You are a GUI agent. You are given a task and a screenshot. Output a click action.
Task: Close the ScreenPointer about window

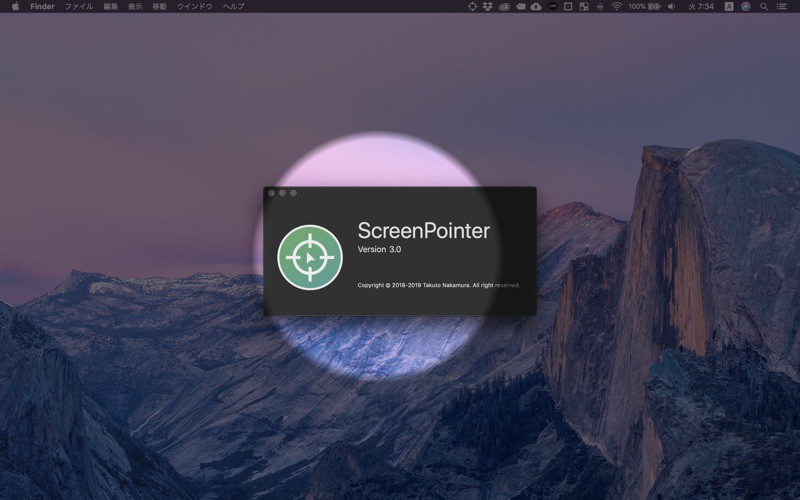pos(271,193)
